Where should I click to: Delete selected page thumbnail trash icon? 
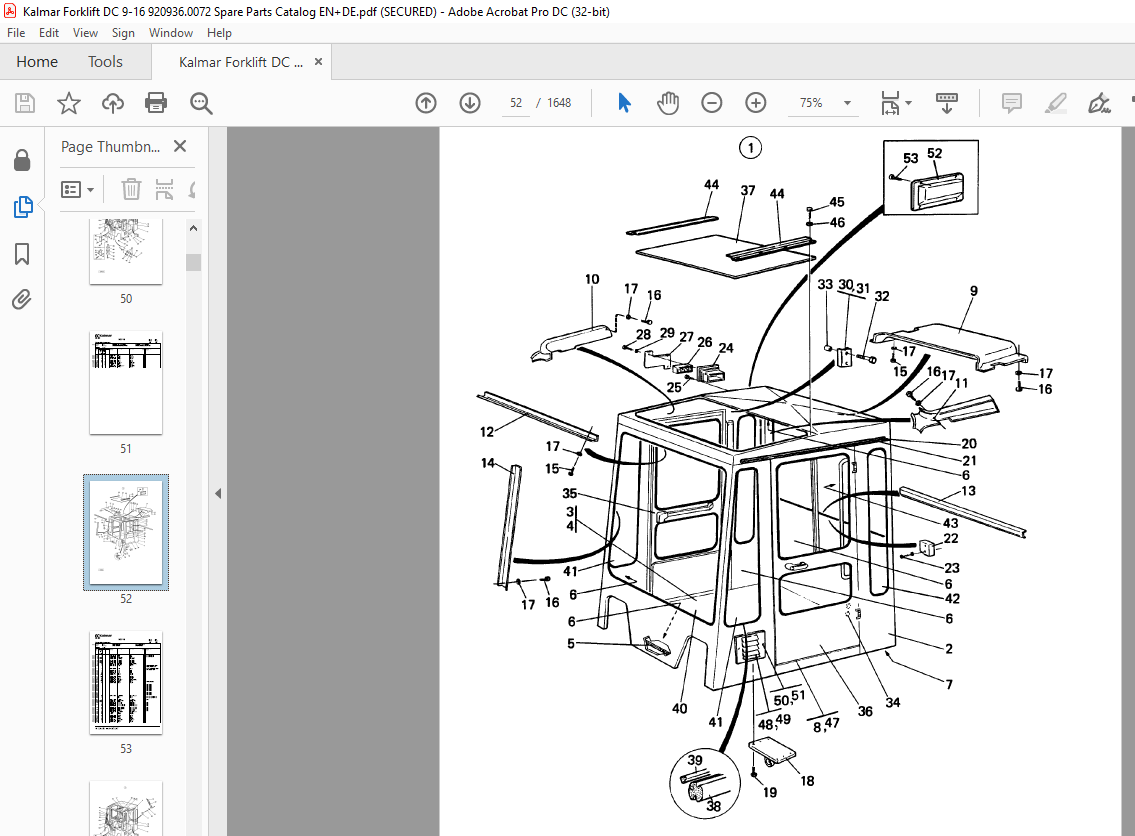pos(131,190)
